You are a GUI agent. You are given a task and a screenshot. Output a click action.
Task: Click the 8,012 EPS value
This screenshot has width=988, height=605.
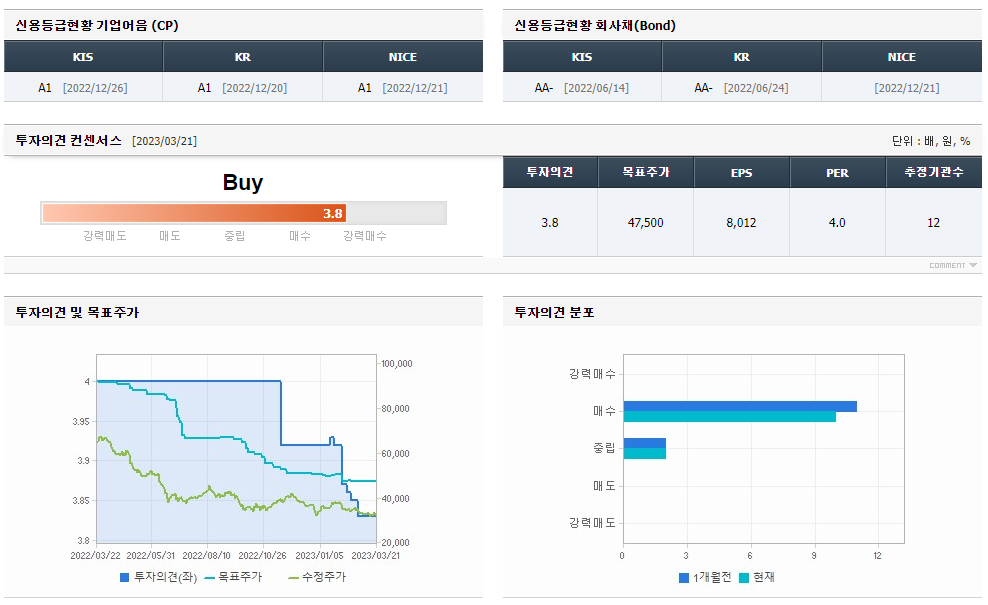click(x=741, y=222)
